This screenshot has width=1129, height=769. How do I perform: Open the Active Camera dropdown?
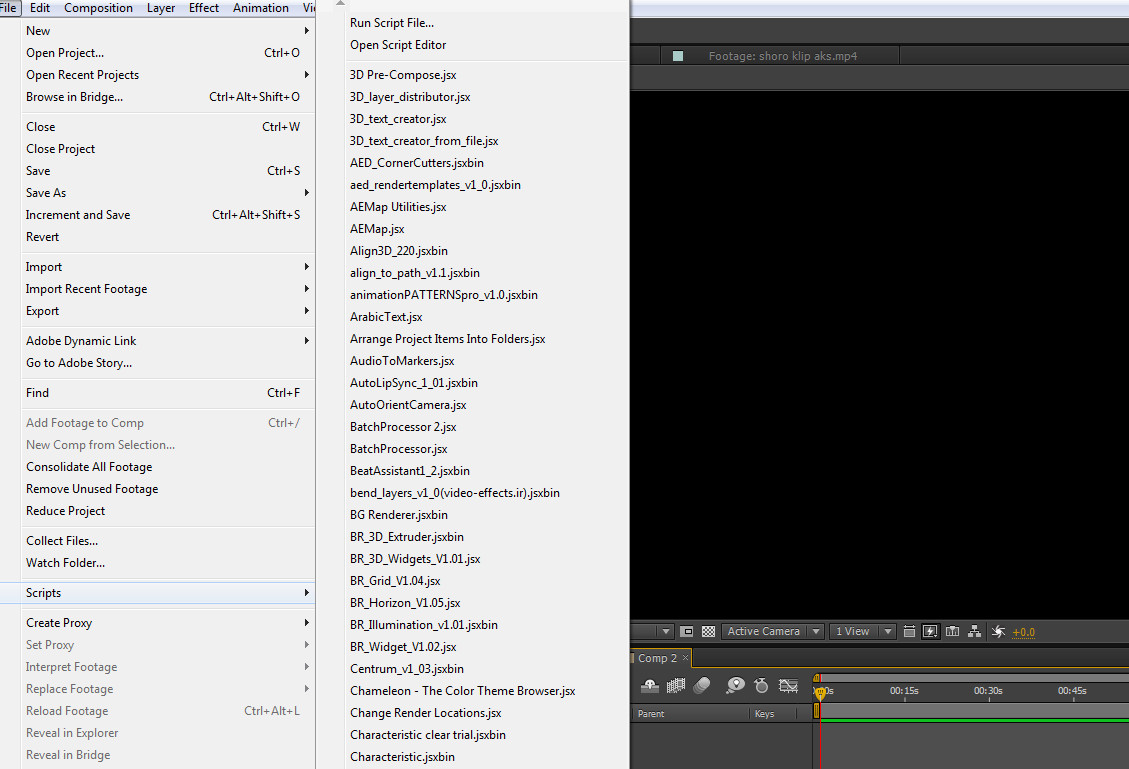point(773,631)
